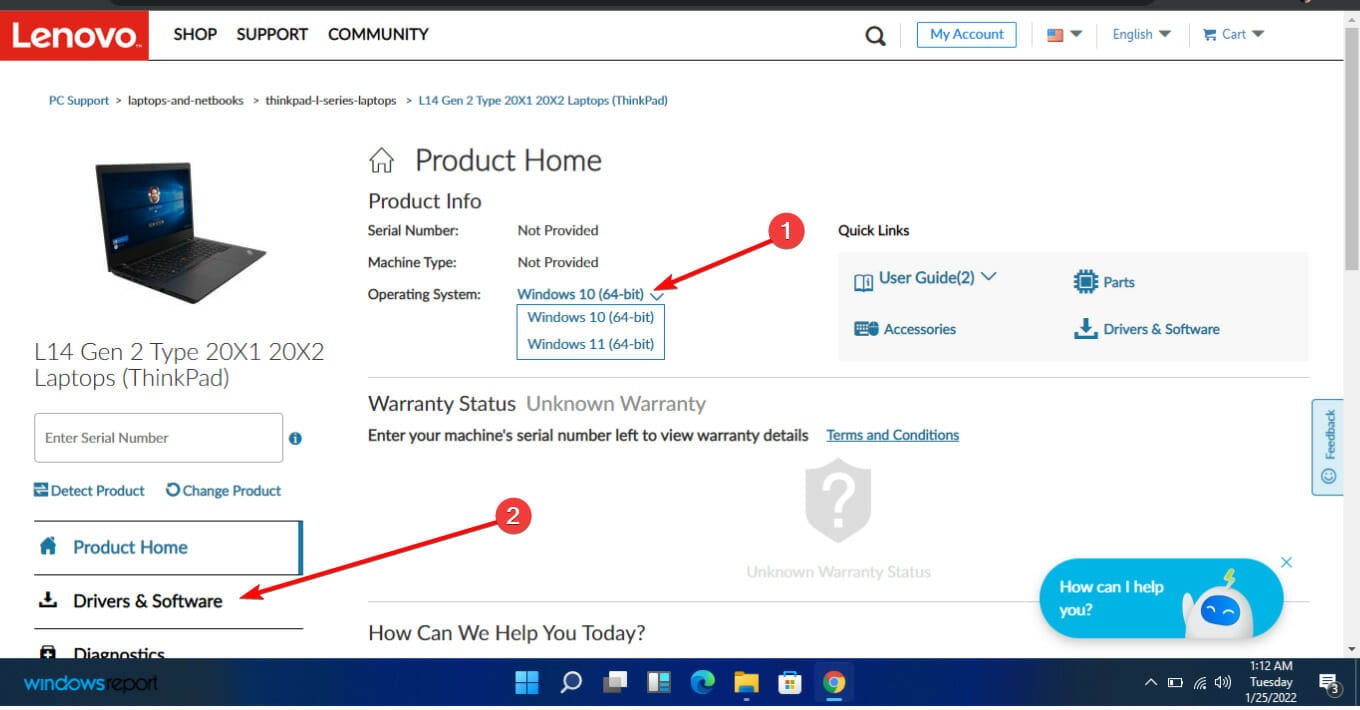Expand the English language dropdown

tap(1141, 34)
